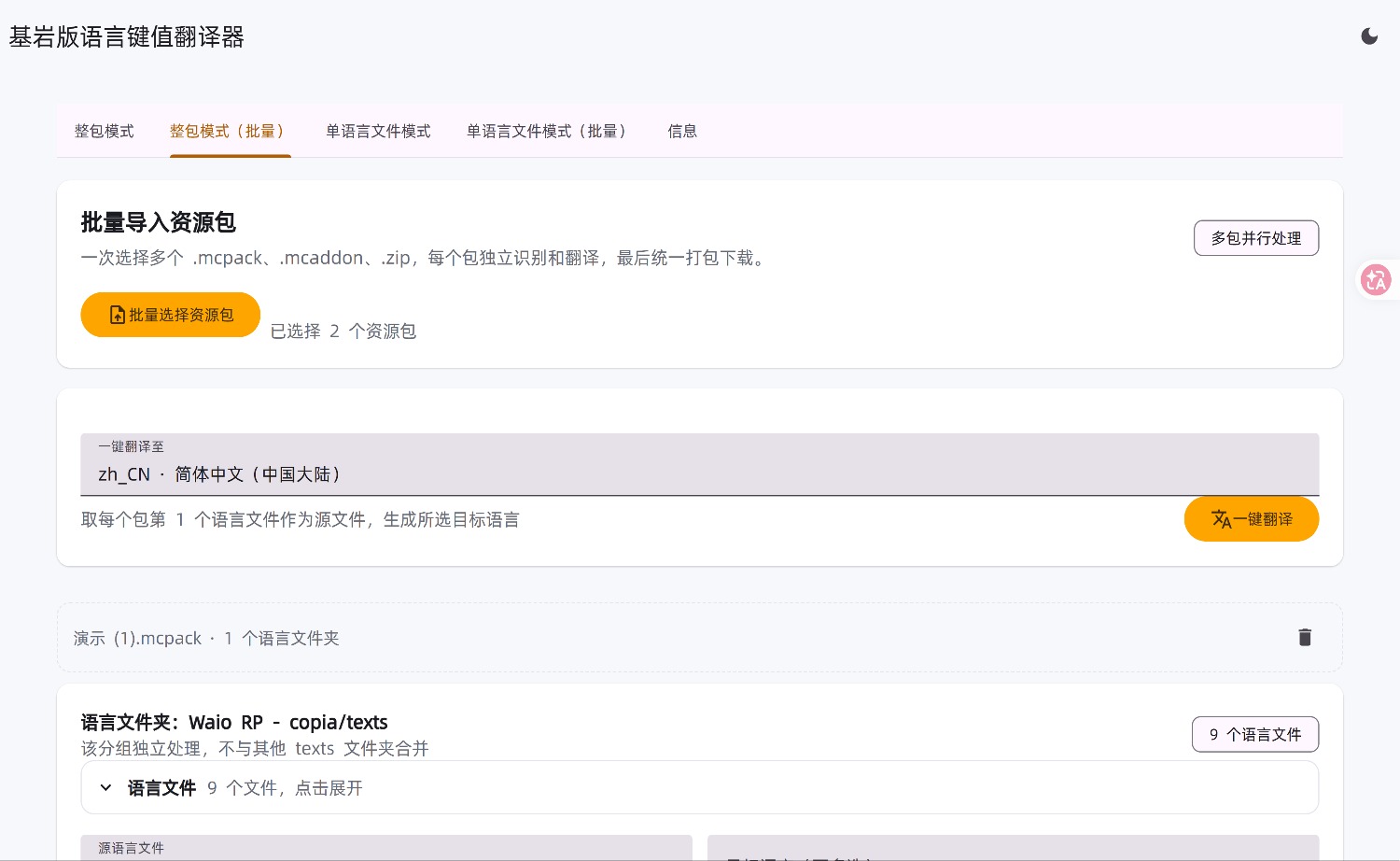This screenshot has height=861, width=1400.
Task: Delete the 演示 (1).mcpack package via trash icon
Action: 1305,638
